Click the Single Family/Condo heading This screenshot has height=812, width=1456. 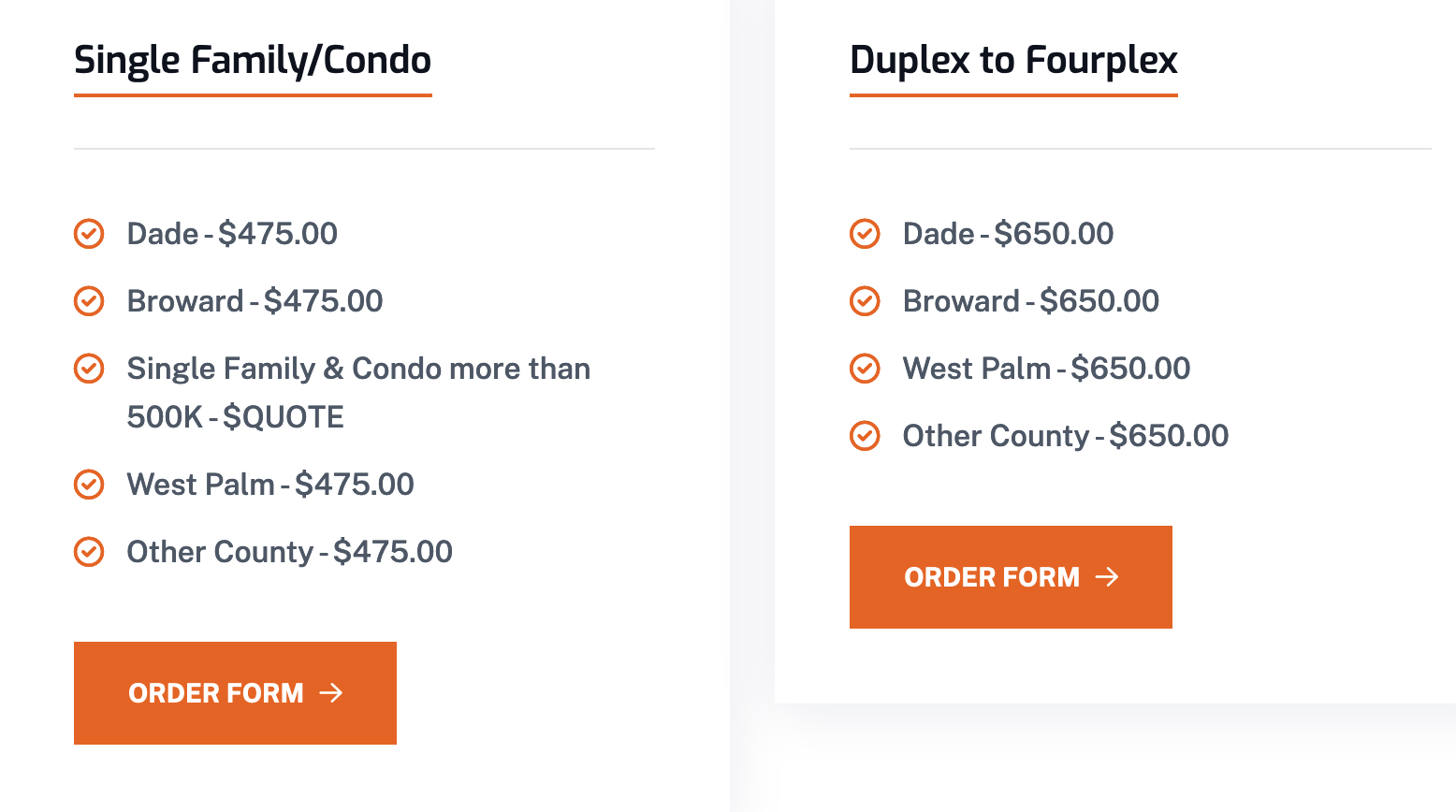(253, 60)
